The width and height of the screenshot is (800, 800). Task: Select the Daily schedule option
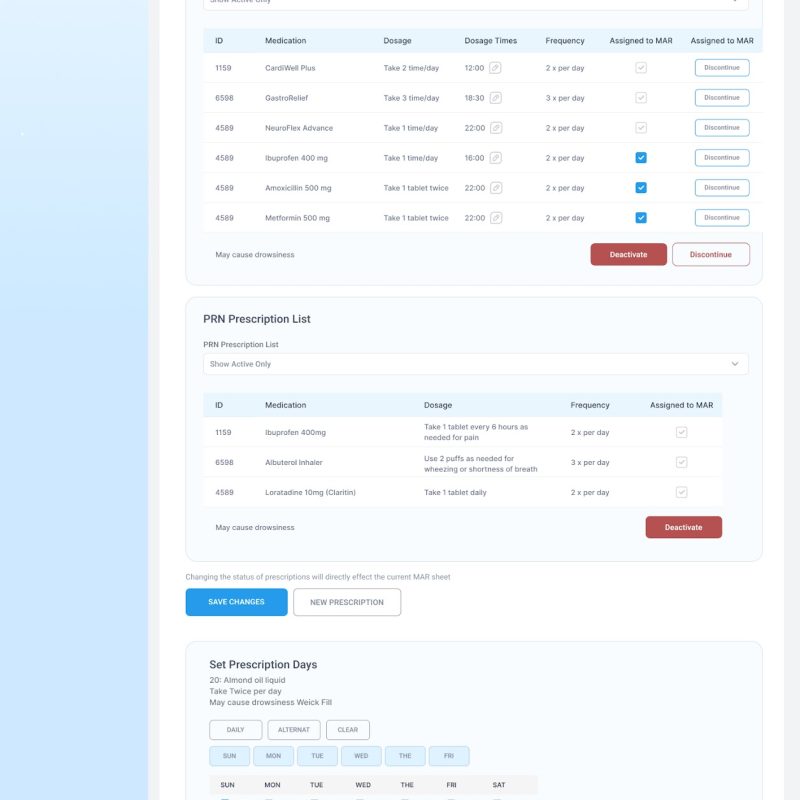(x=235, y=730)
